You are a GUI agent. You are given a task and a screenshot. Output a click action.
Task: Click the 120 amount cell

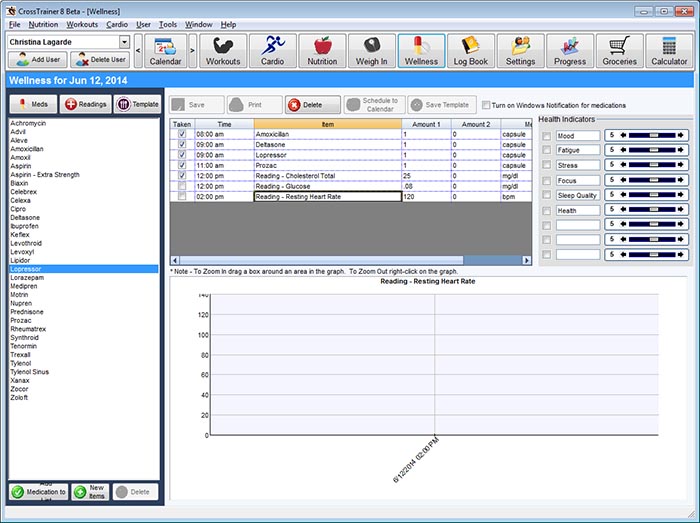pyautogui.click(x=426, y=196)
